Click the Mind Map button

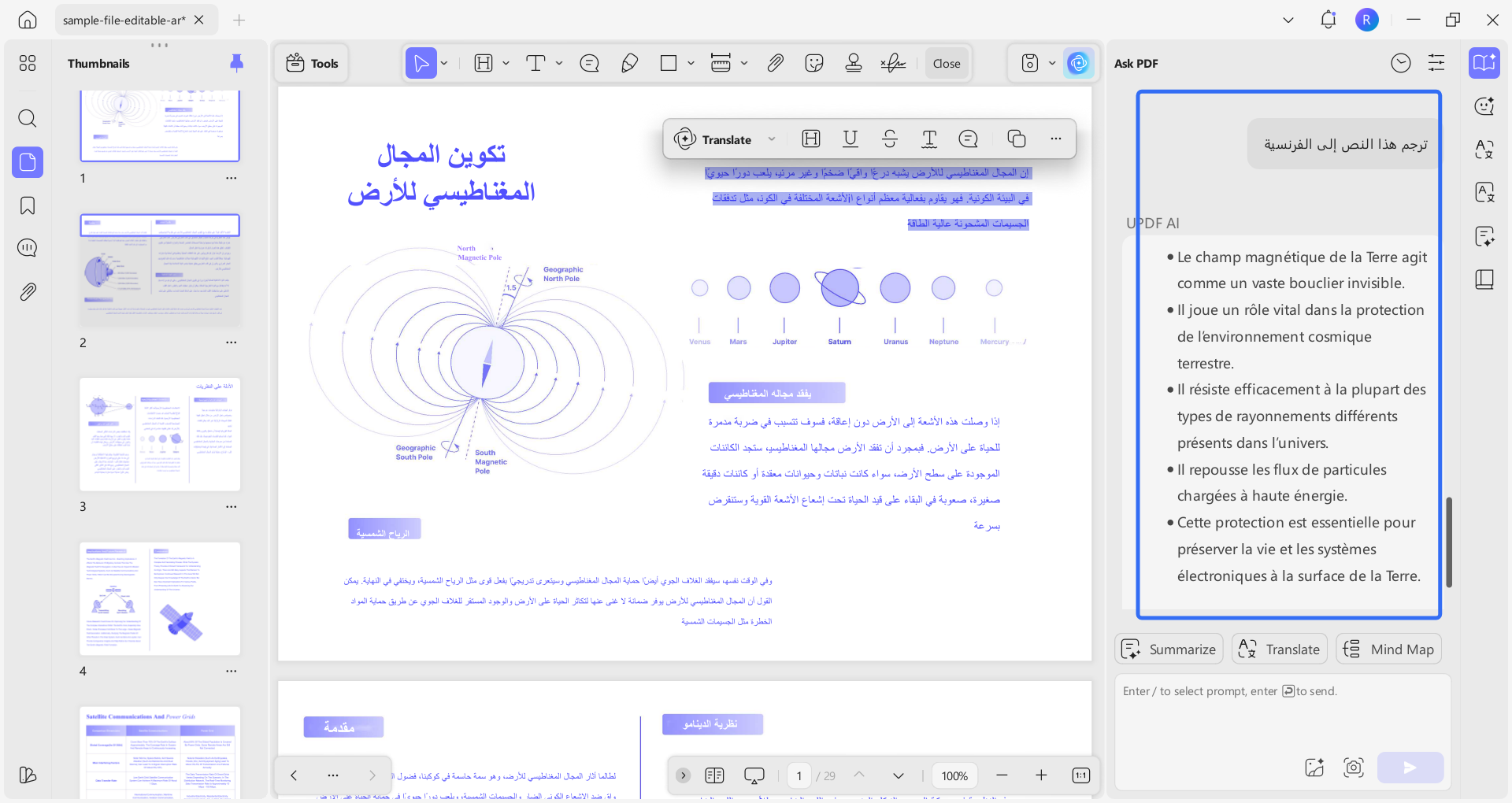1388,649
